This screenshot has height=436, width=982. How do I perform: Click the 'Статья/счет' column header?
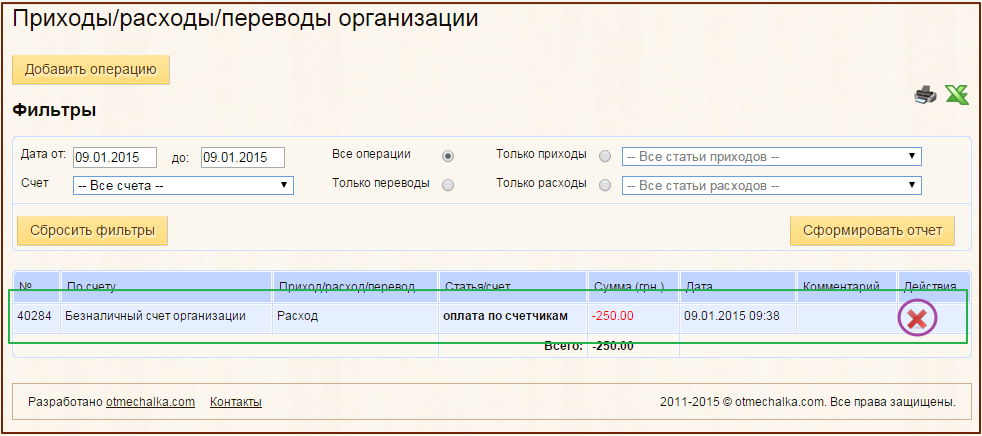(514, 286)
